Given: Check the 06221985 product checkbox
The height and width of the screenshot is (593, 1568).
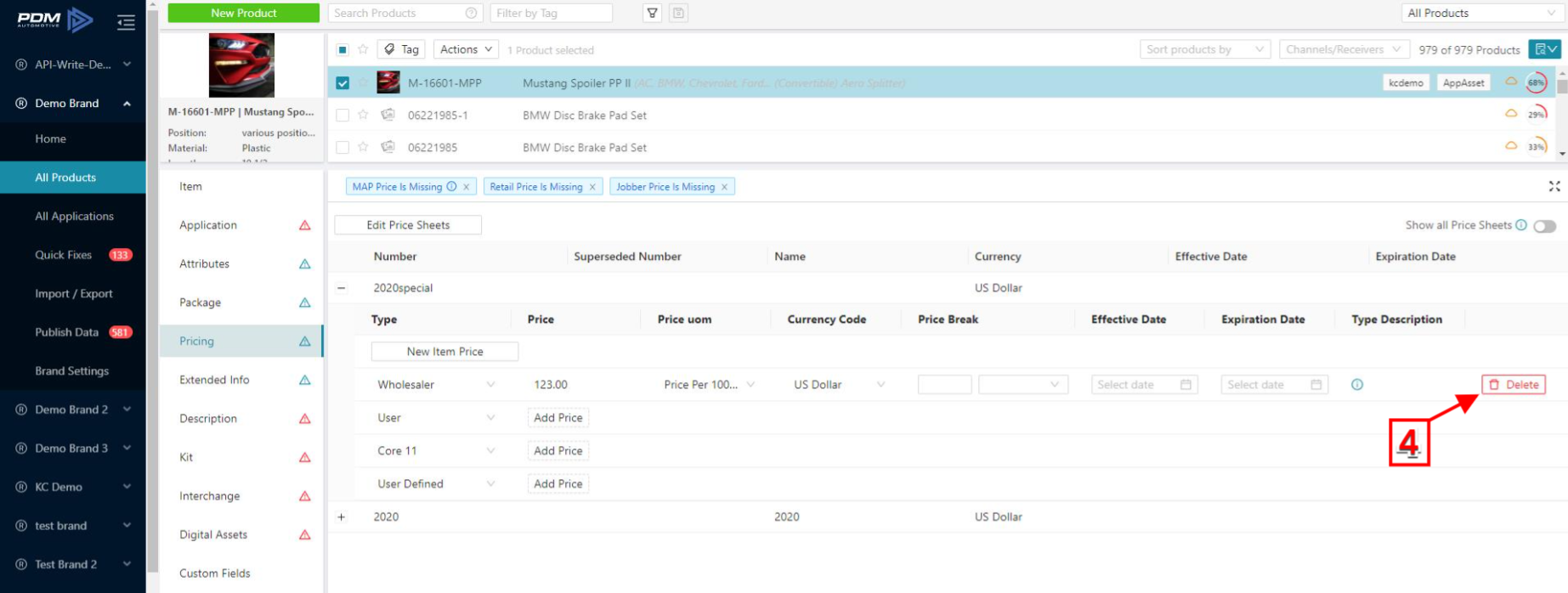Looking at the screenshot, I should click(342, 148).
